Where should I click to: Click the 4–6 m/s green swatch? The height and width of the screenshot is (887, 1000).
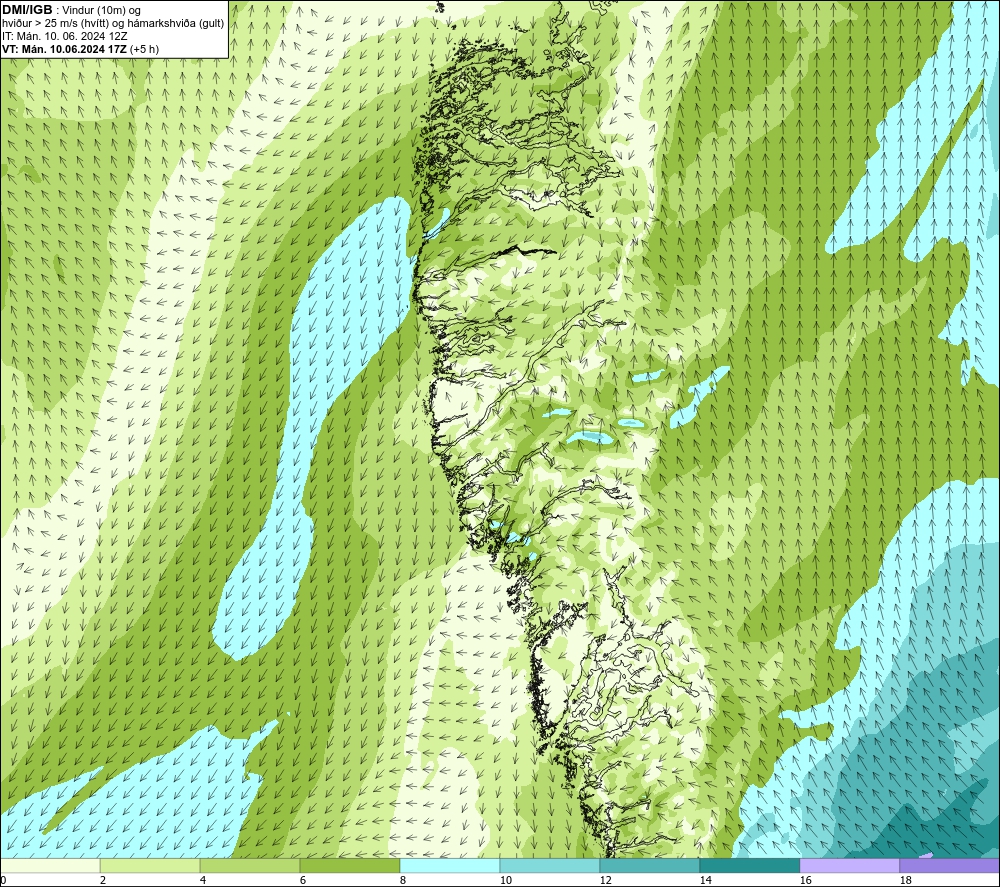tap(250, 865)
